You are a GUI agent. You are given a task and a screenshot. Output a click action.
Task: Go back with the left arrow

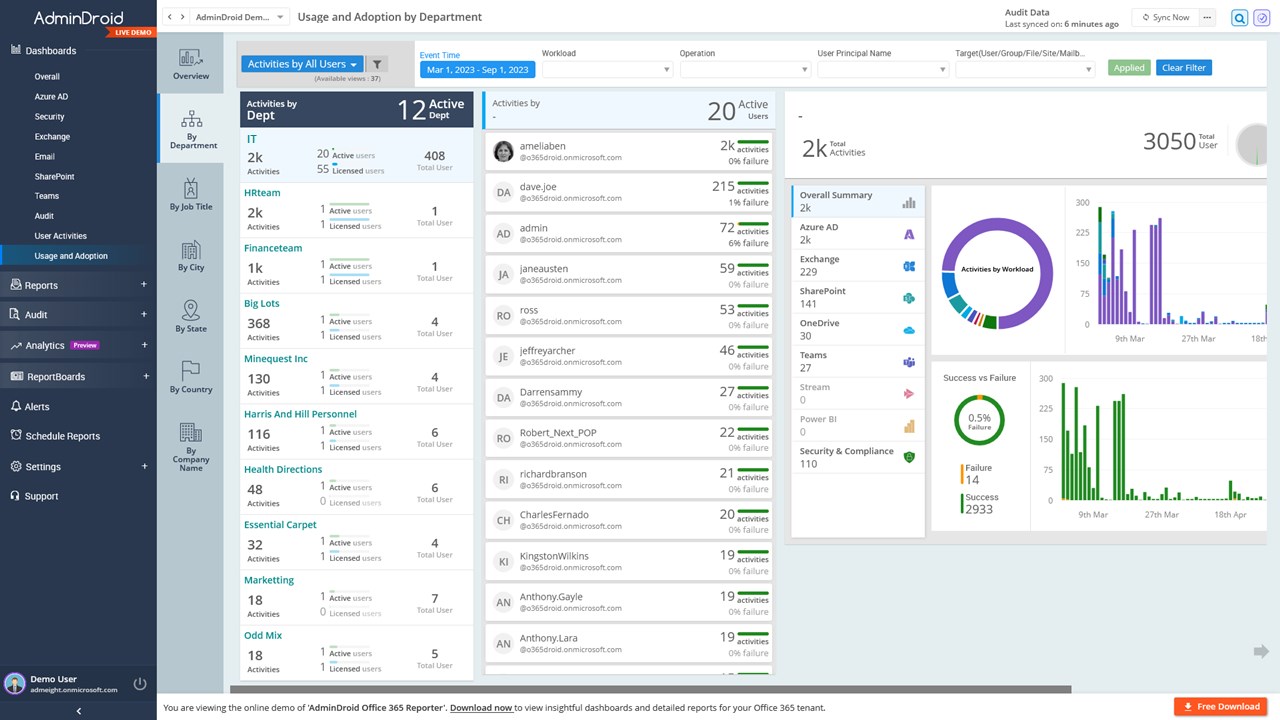(170, 17)
